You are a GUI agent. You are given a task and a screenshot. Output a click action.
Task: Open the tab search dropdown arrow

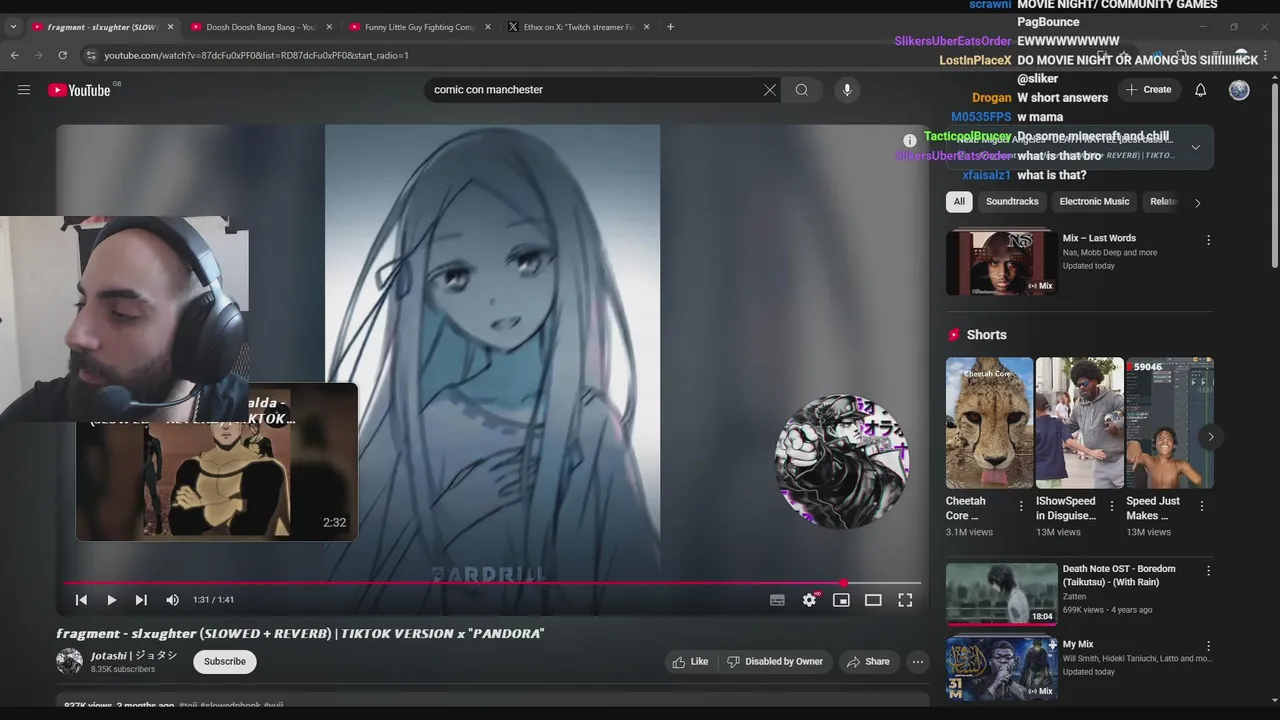pos(12,27)
